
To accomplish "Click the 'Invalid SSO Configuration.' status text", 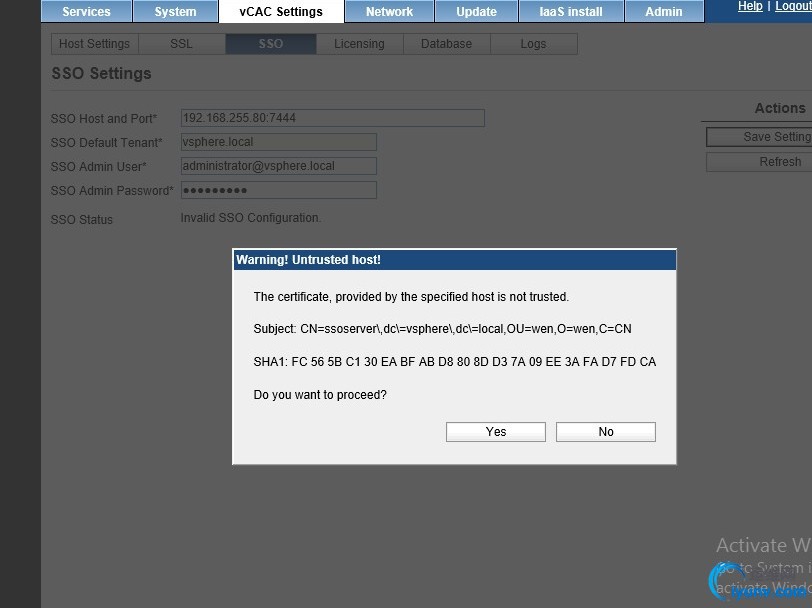I will (251, 218).
